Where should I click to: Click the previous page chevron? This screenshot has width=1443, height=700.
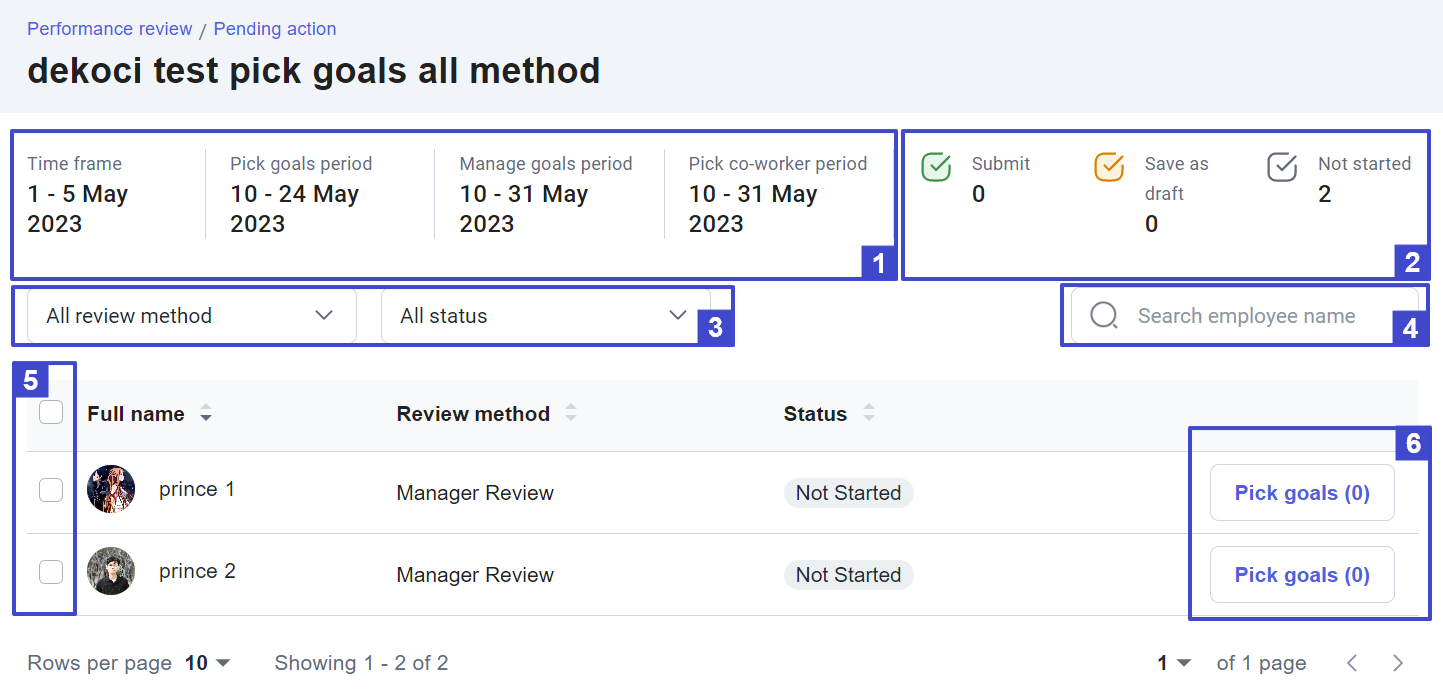click(1352, 662)
